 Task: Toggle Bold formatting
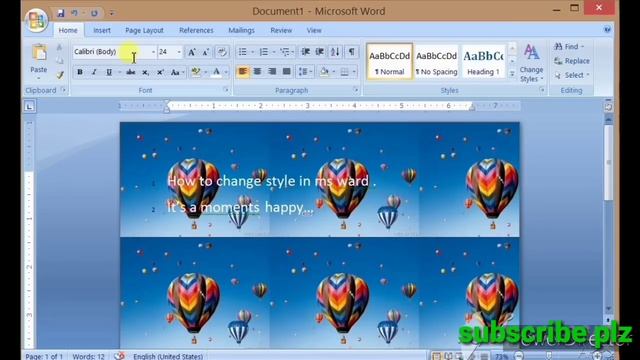point(80,72)
